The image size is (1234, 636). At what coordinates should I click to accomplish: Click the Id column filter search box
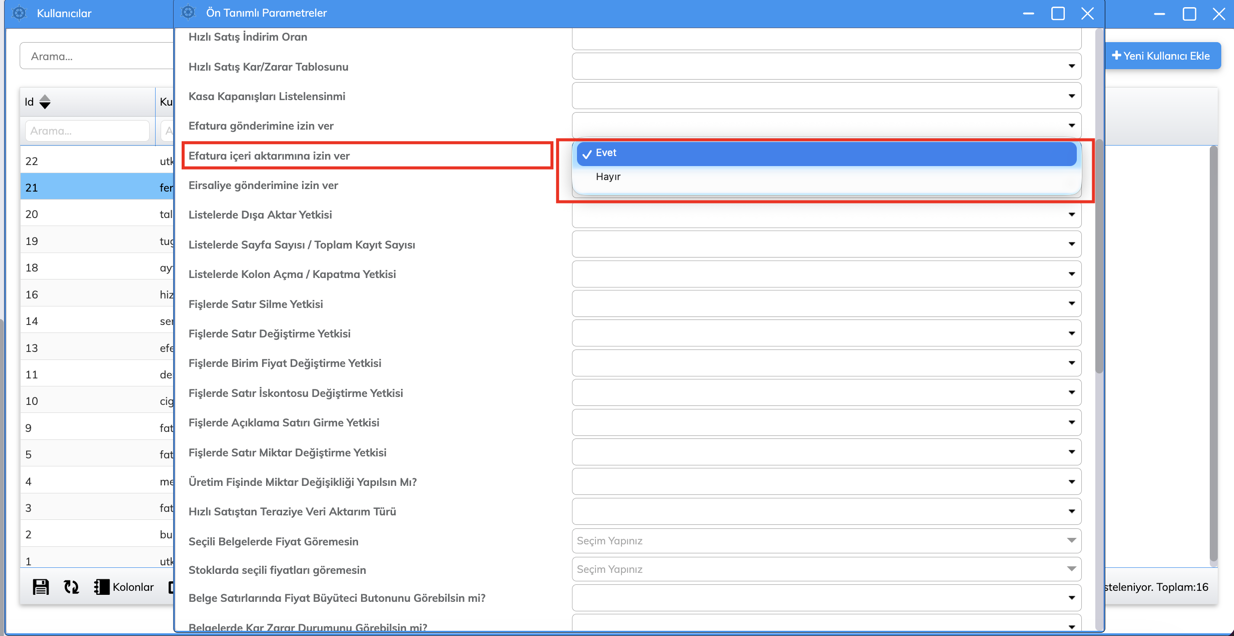(86, 131)
